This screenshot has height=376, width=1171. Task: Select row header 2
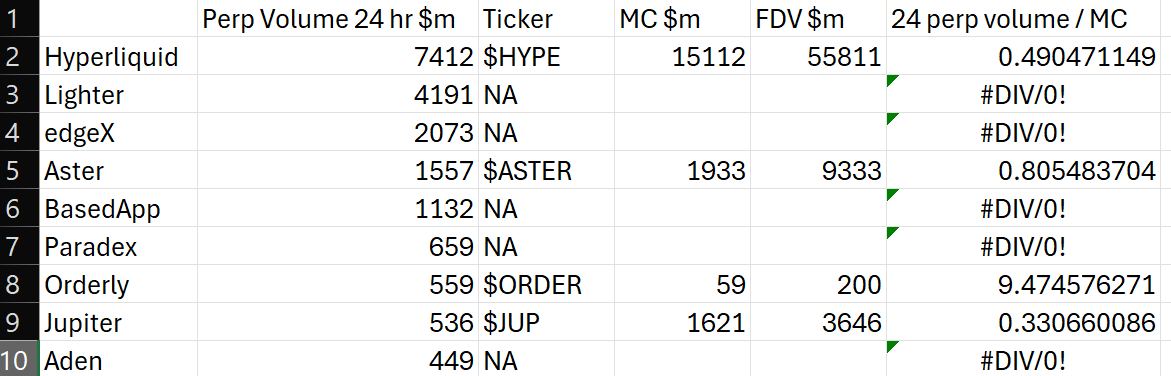pos(19,57)
